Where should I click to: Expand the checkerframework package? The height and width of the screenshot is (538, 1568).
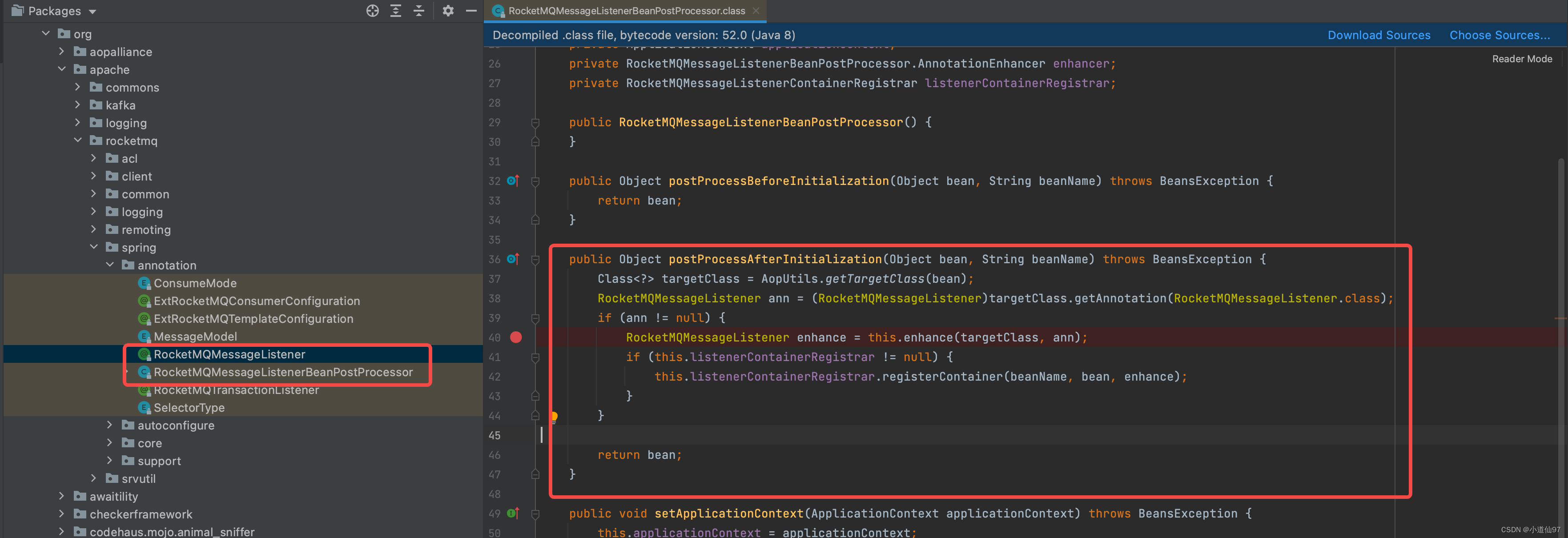point(61,514)
